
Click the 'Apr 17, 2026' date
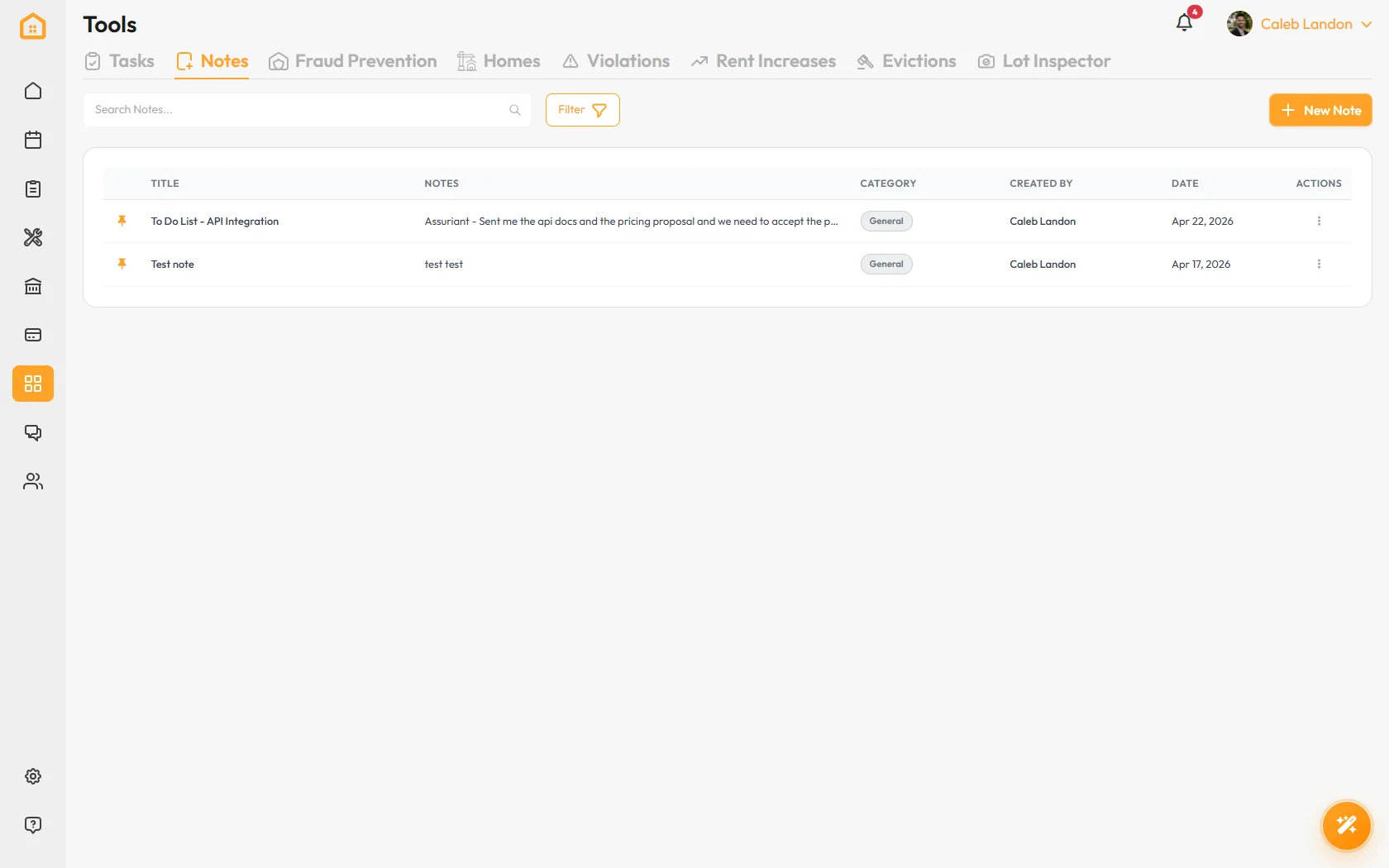1200,265
